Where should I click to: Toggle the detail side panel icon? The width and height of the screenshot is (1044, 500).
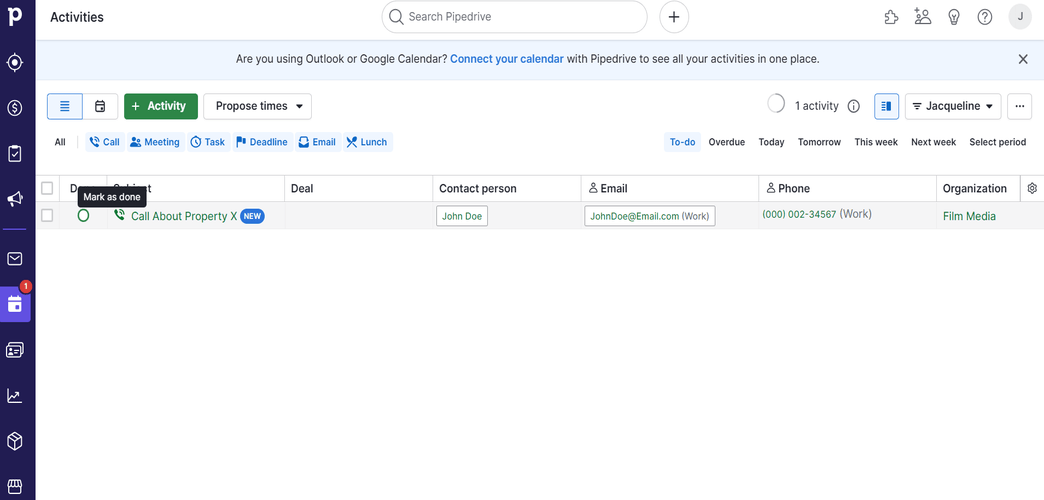click(x=886, y=107)
